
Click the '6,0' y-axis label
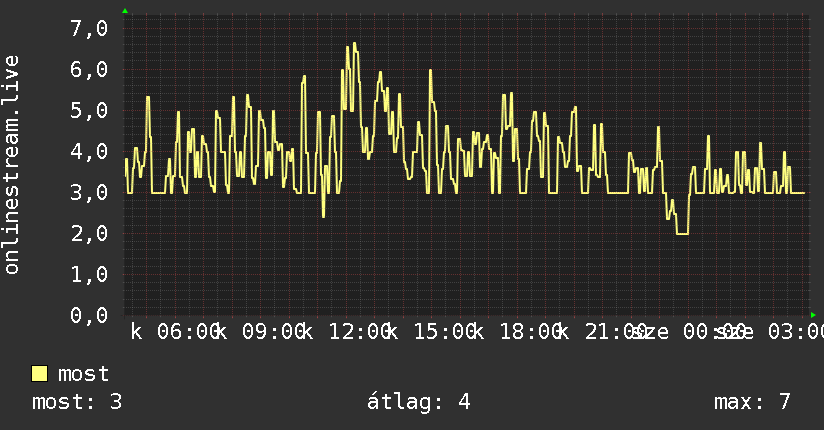click(x=89, y=69)
